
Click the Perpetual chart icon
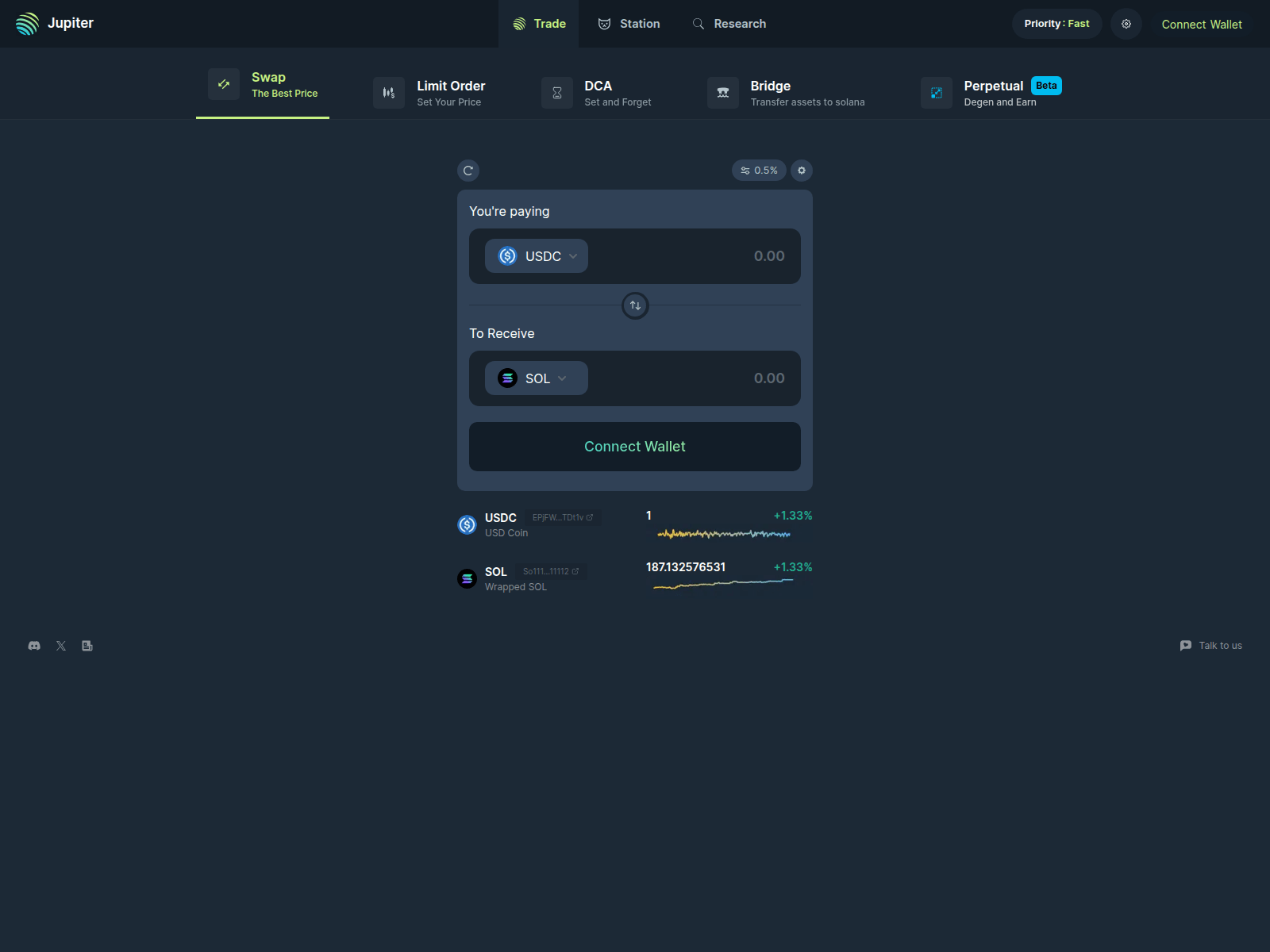pos(937,93)
